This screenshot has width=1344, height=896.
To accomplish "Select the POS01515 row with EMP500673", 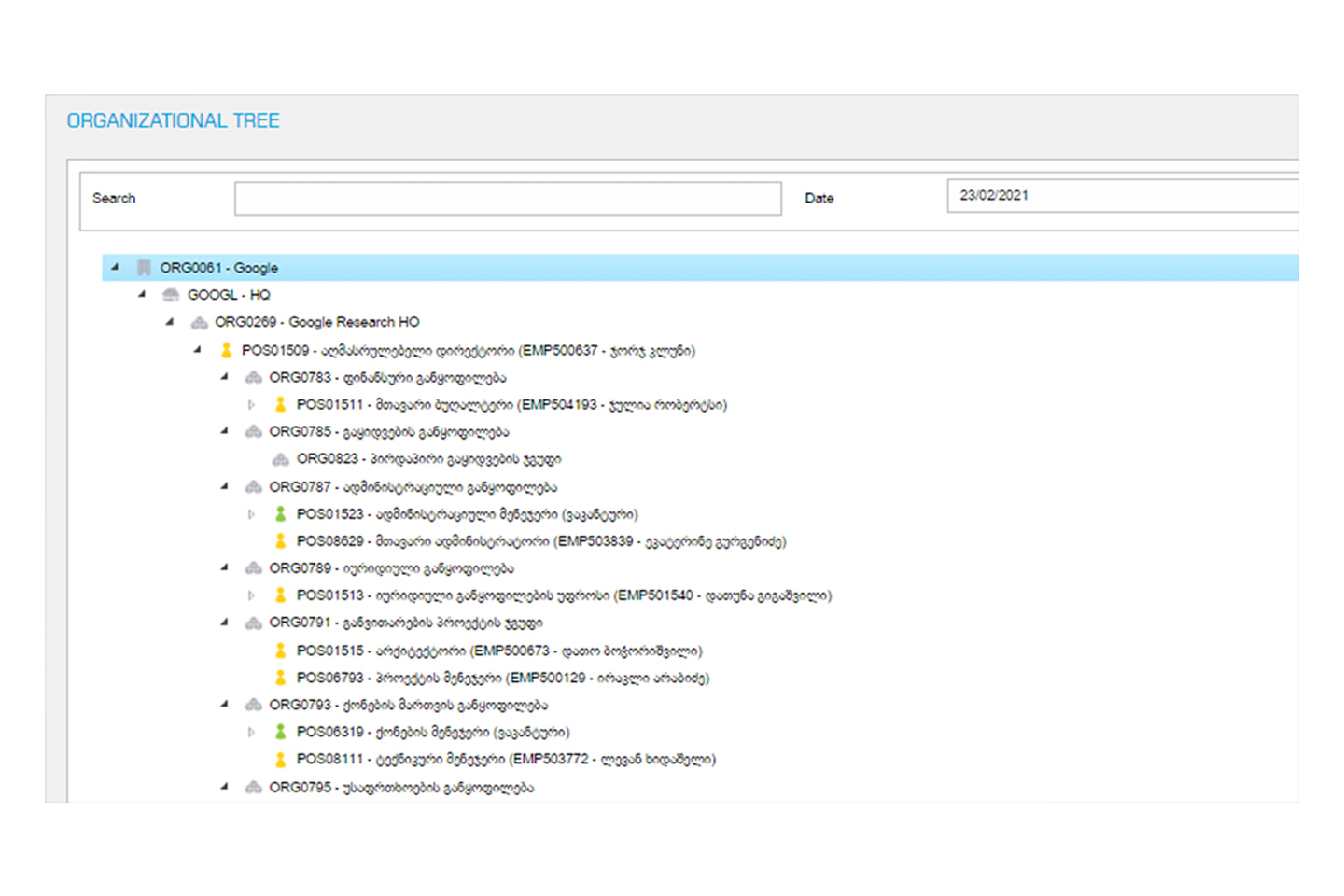I will (x=499, y=651).
